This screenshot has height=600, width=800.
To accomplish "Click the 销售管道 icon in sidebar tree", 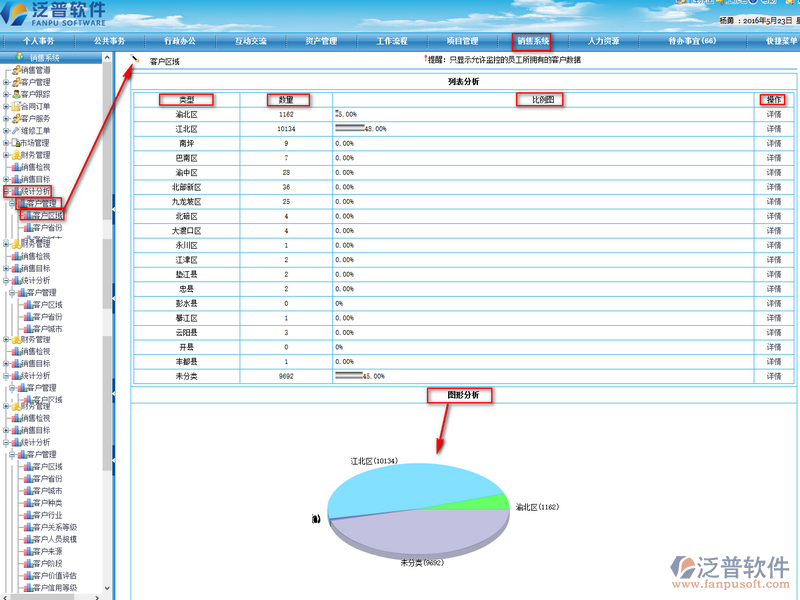I will click(x=15, y=70).
